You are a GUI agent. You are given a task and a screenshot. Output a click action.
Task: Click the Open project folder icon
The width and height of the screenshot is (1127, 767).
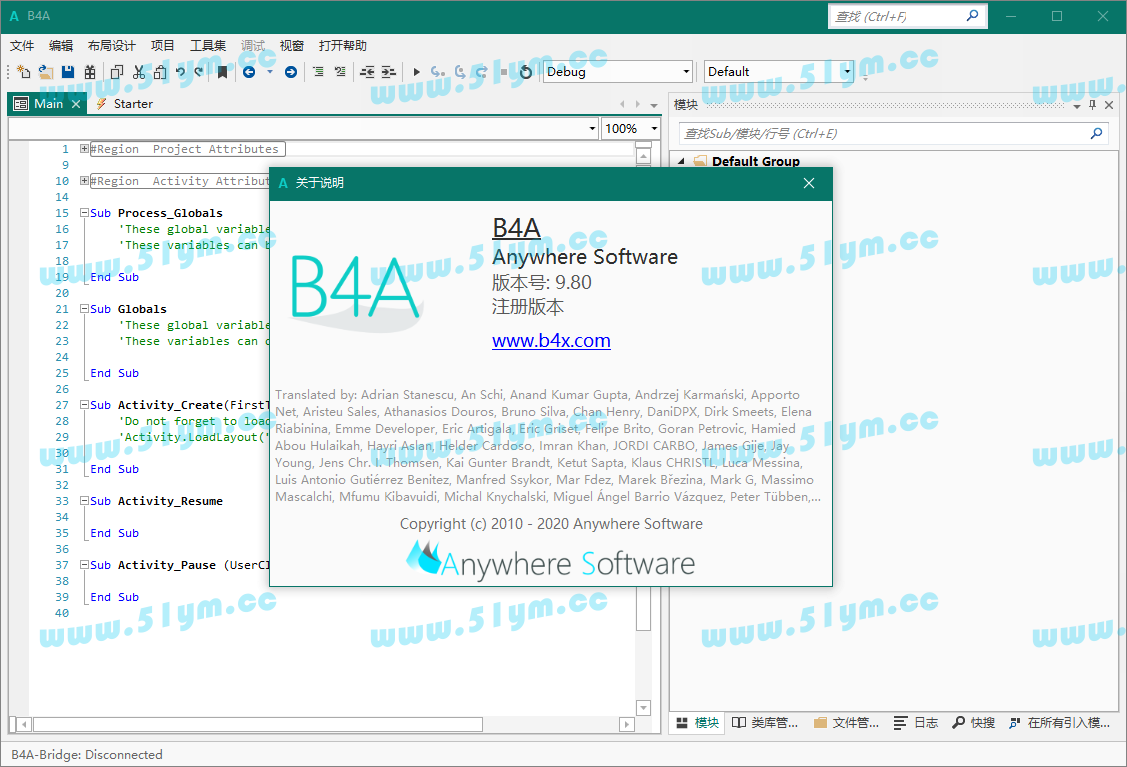46,71
